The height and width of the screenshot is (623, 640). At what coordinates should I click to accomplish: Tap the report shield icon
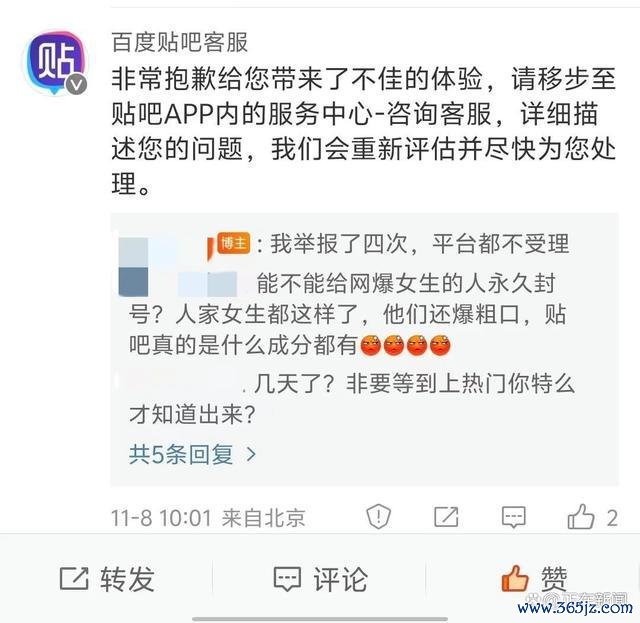(x=378, y=517)
